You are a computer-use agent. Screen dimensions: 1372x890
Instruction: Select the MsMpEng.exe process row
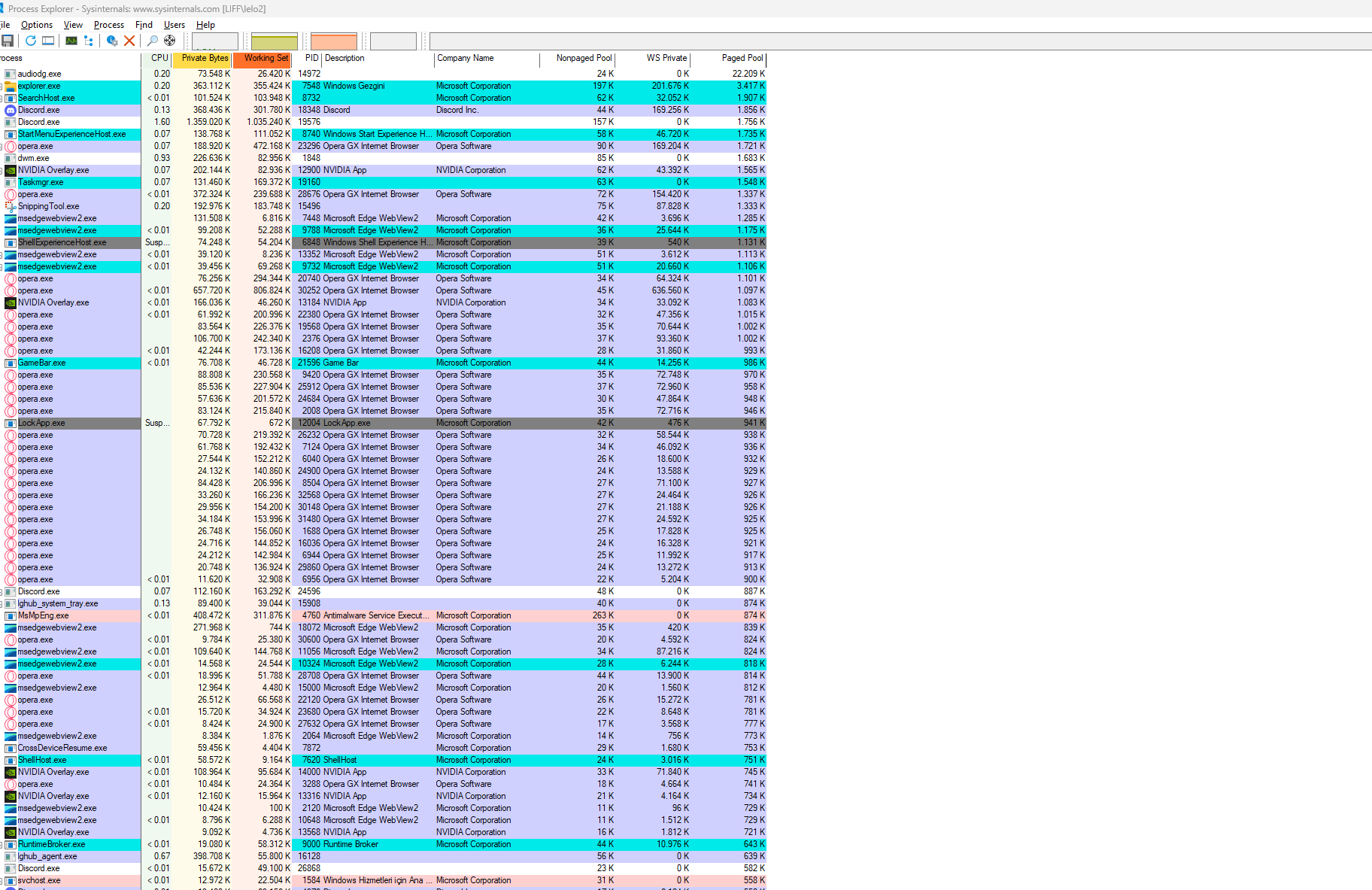tap(383, 615)
